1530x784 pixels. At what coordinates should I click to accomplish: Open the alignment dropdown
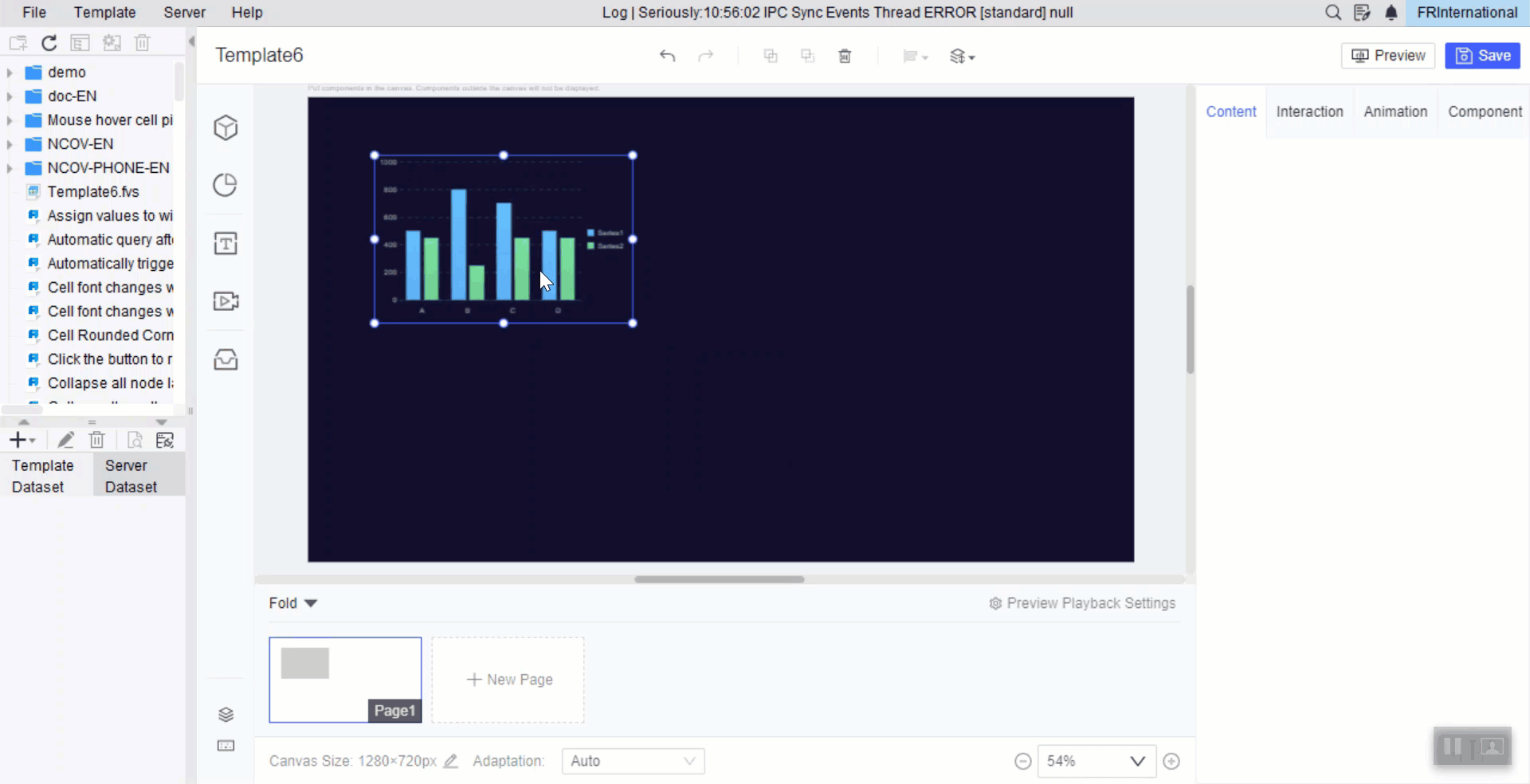pos(915,57)
